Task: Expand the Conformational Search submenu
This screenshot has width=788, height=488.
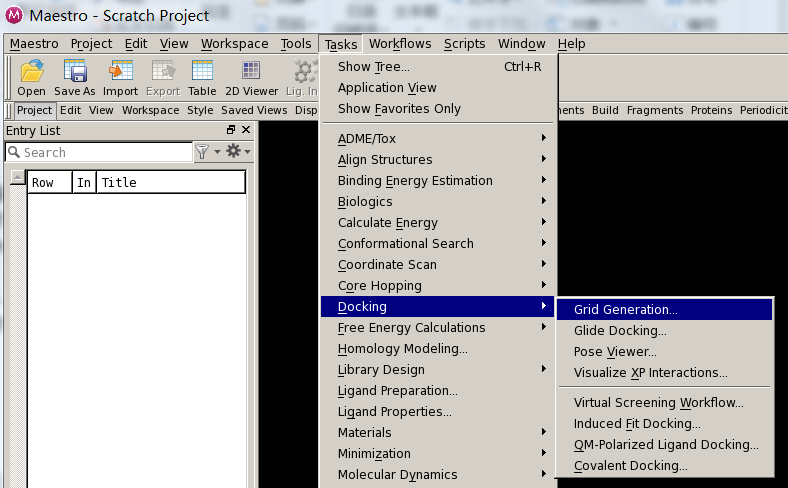Action: coord(438,243)
